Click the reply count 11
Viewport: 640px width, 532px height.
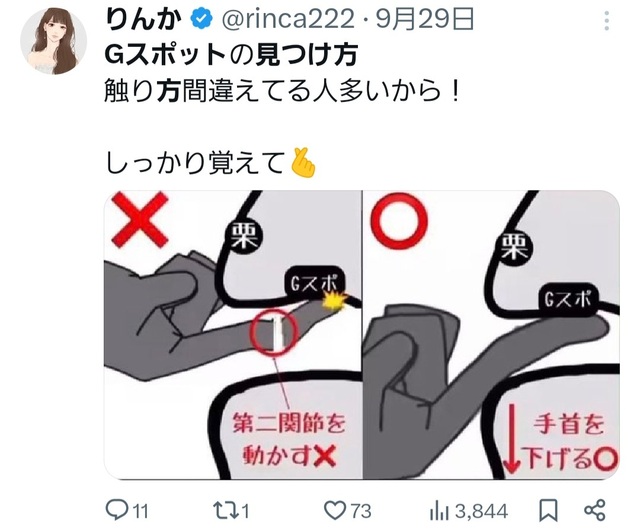[140, 512]
